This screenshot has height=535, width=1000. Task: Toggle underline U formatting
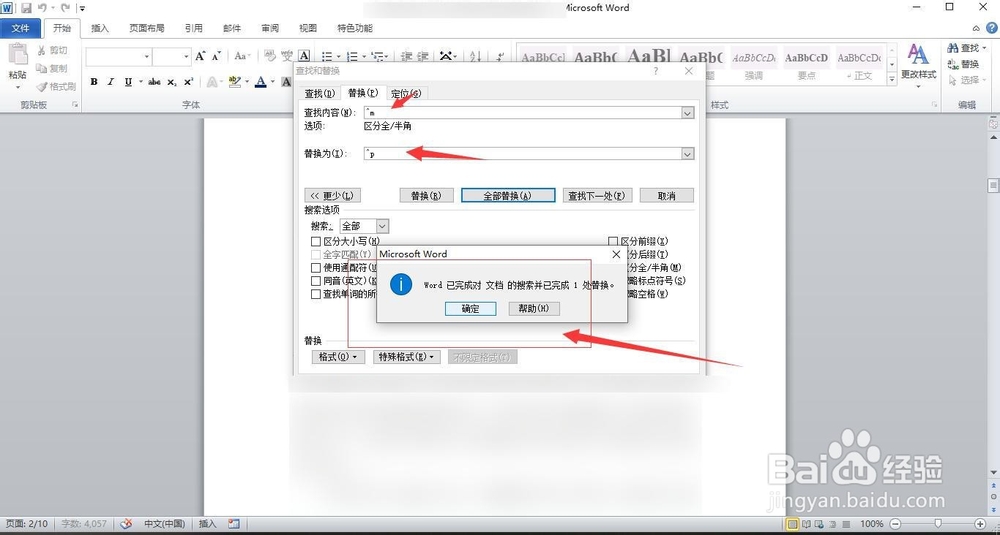pos(128,82)
